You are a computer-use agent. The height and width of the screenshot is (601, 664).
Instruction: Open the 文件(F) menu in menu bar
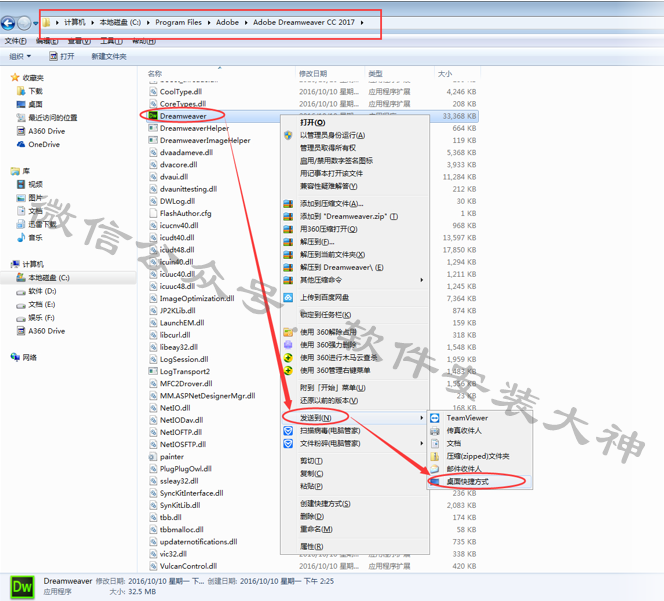click(16, 41)
